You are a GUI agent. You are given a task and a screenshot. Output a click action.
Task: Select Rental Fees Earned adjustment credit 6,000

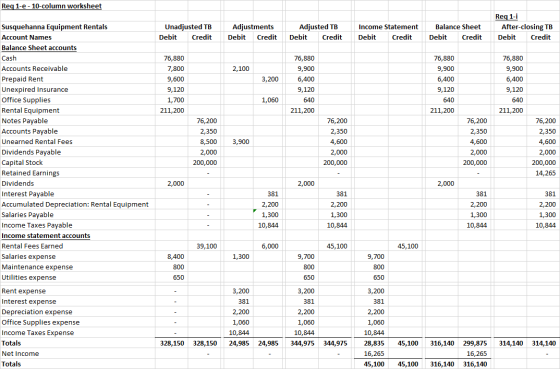click(x=270, y=246)
